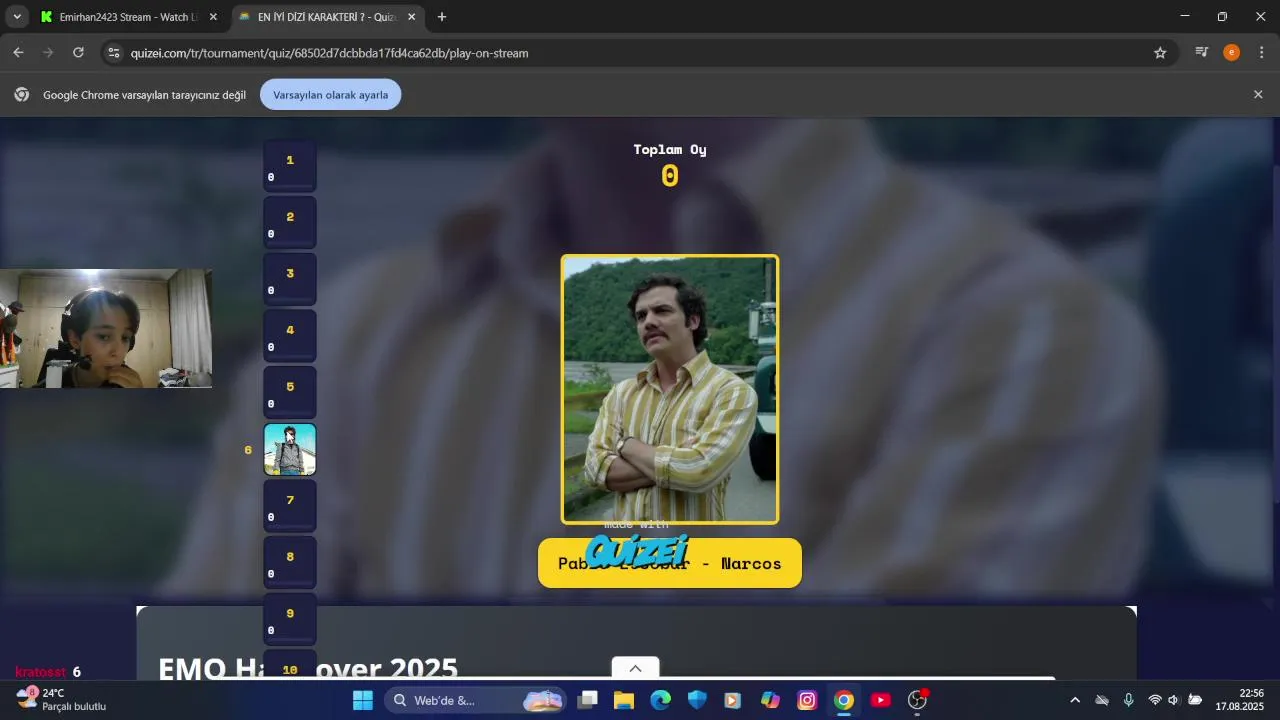
Task: Select vote slot number 9
Action: 290,620
